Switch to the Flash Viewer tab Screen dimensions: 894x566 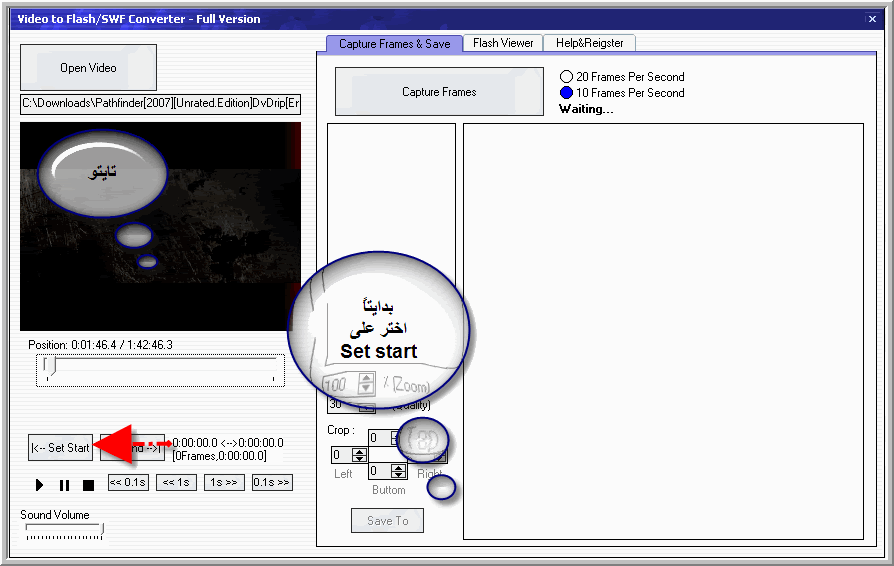pyautogui.click(x=503, y=43)
